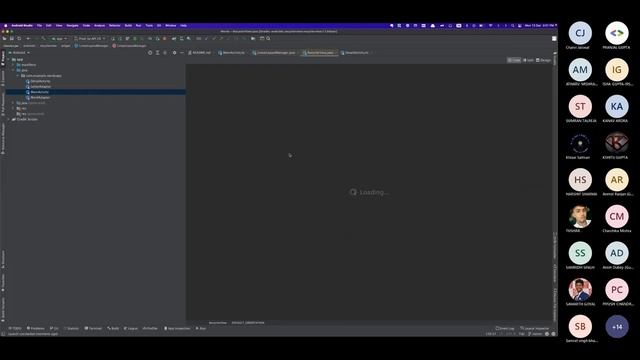Click the KA participant avatar
This screenshot has width=640, height=360.
click(617, 107)
